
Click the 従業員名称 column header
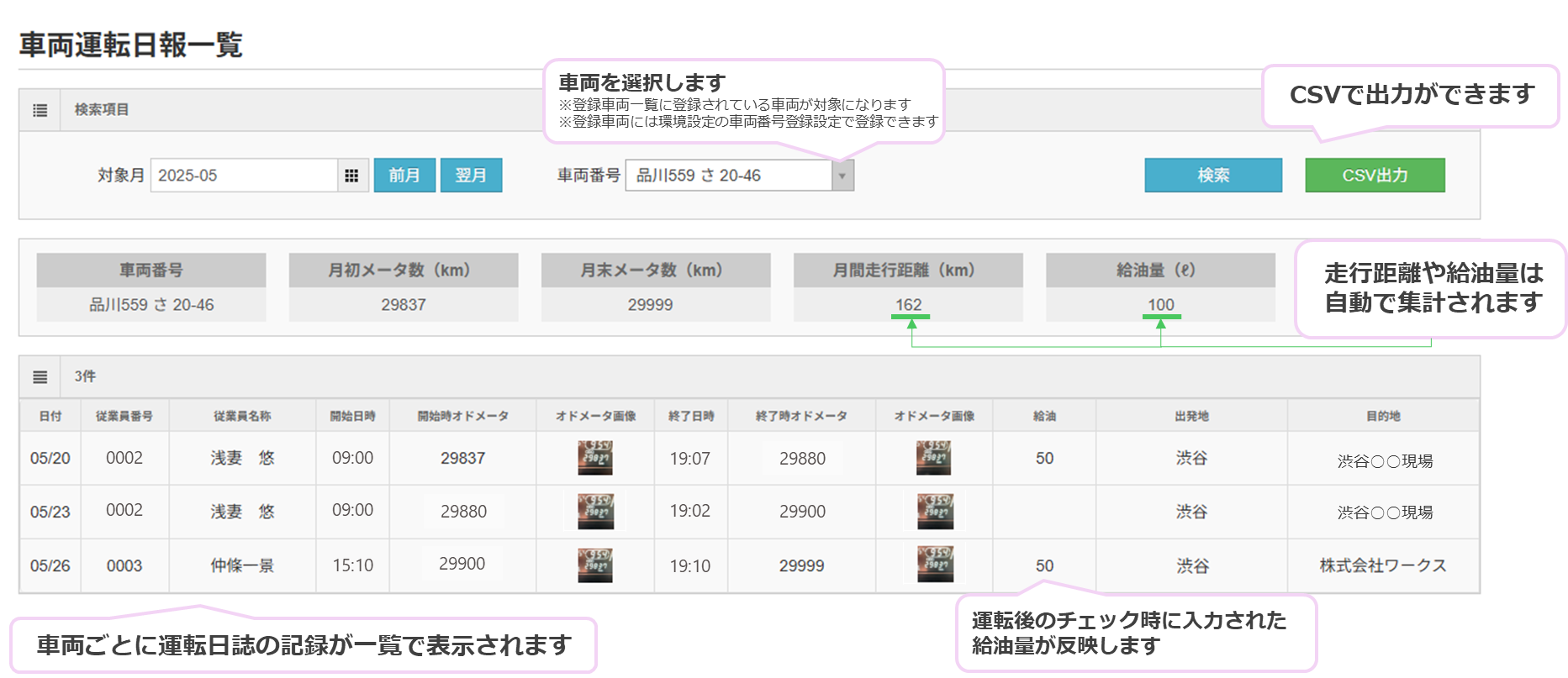click(242, 416)
